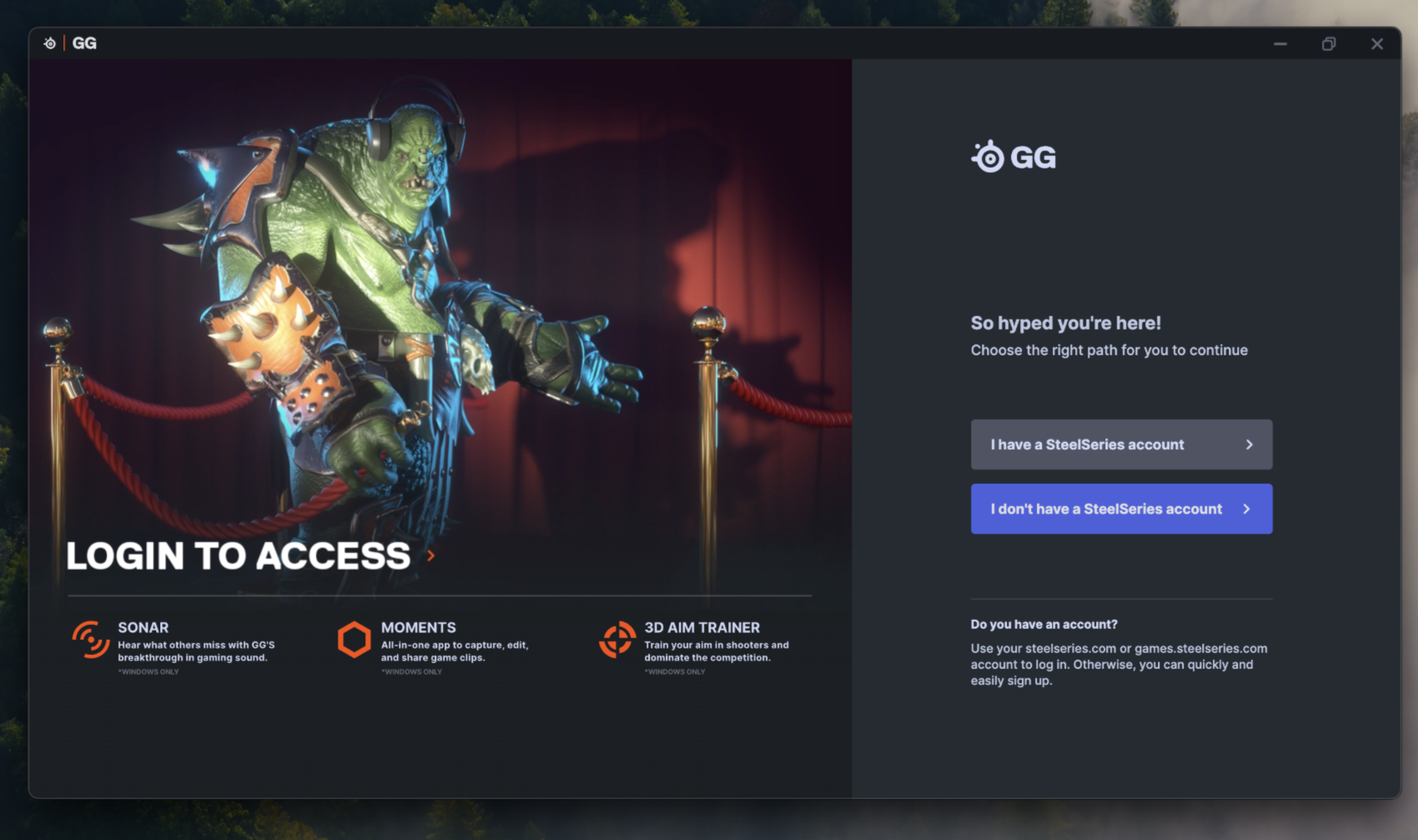The image size is (1418, 840).
Task: Minimize the GG window
Action: coord(1280,43)
